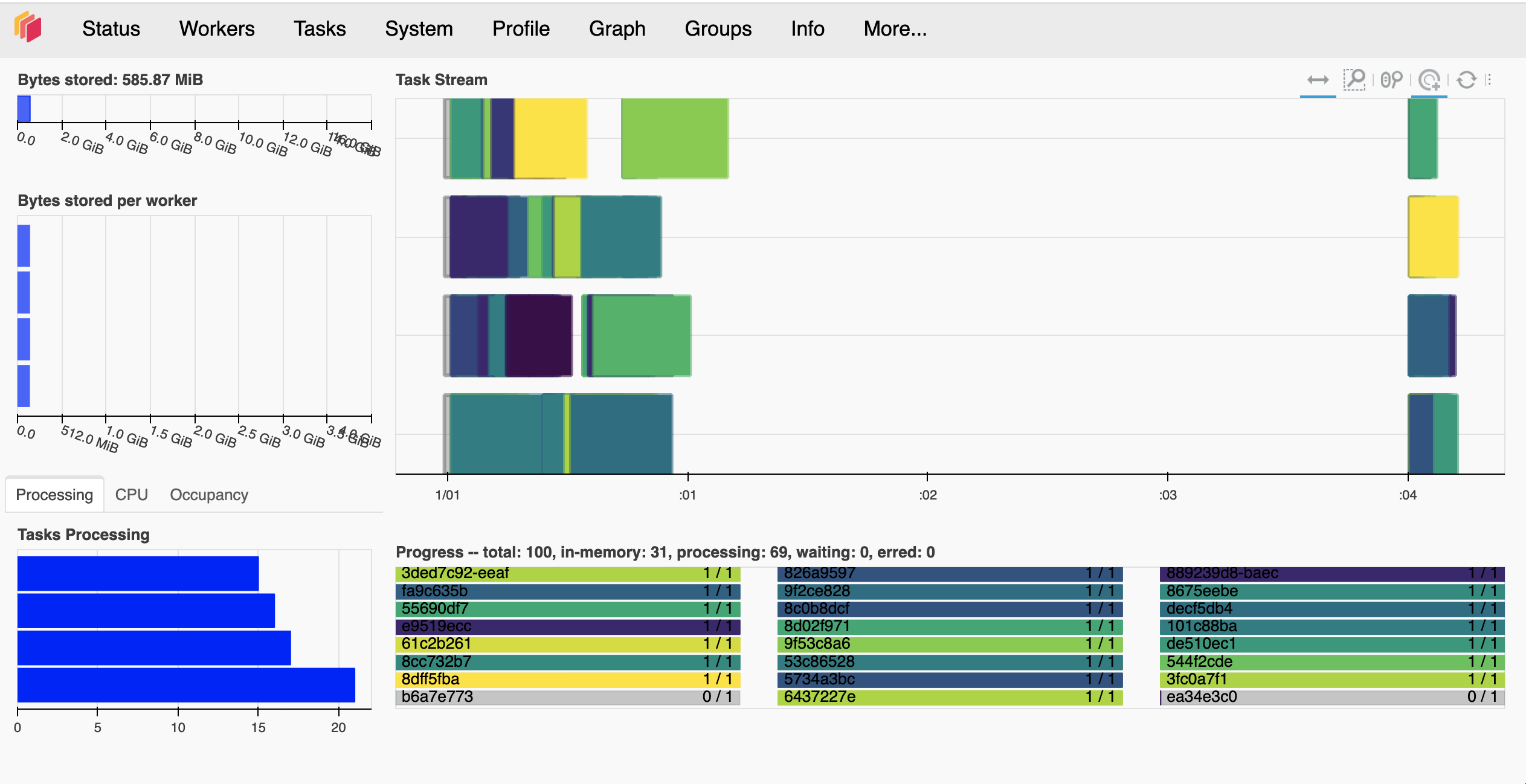
Task: Toggle off the pan tool in Task Stream
Action: point(1318,80)
